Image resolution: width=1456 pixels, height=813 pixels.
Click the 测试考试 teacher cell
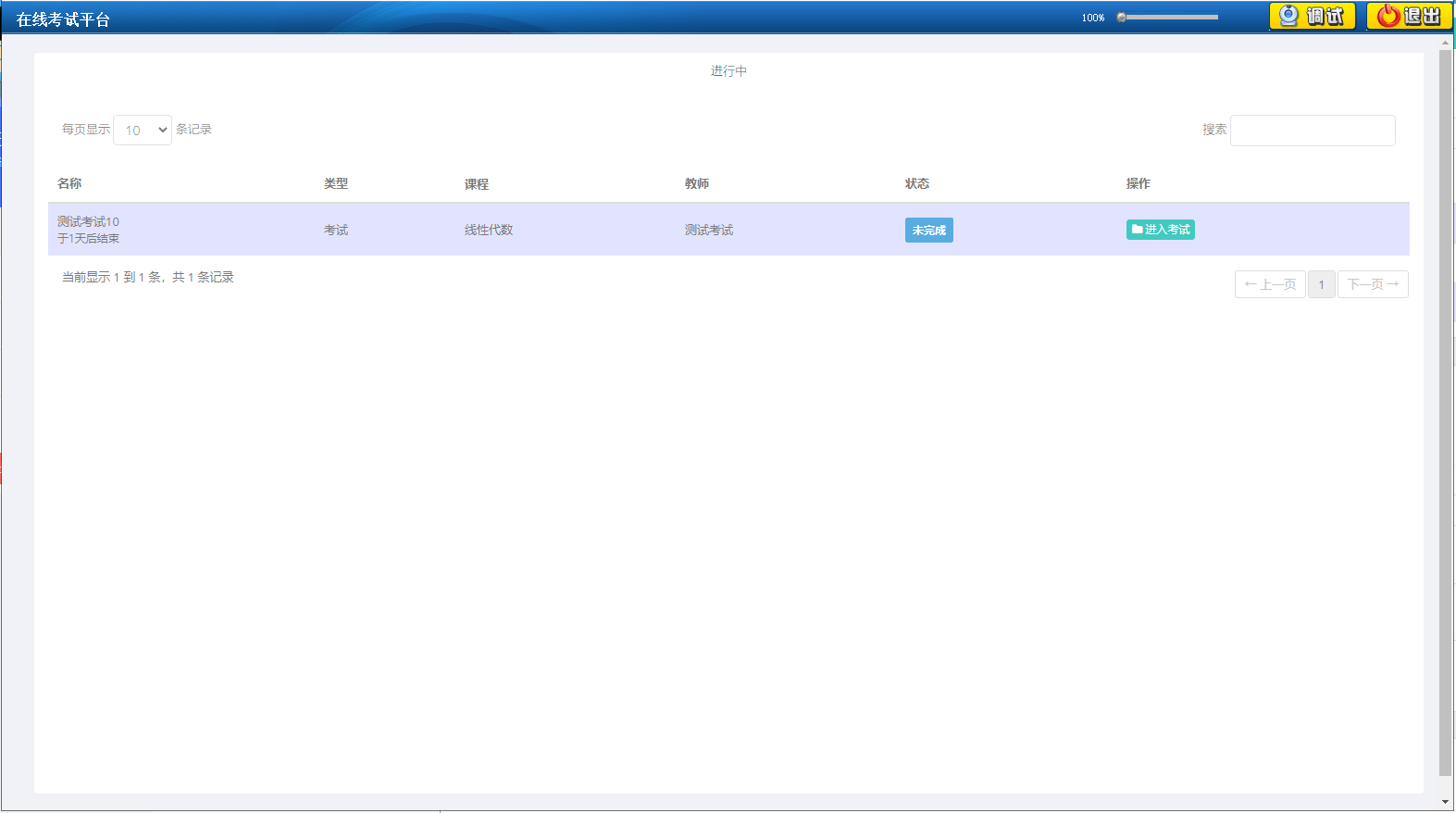[x=709, y=230]
